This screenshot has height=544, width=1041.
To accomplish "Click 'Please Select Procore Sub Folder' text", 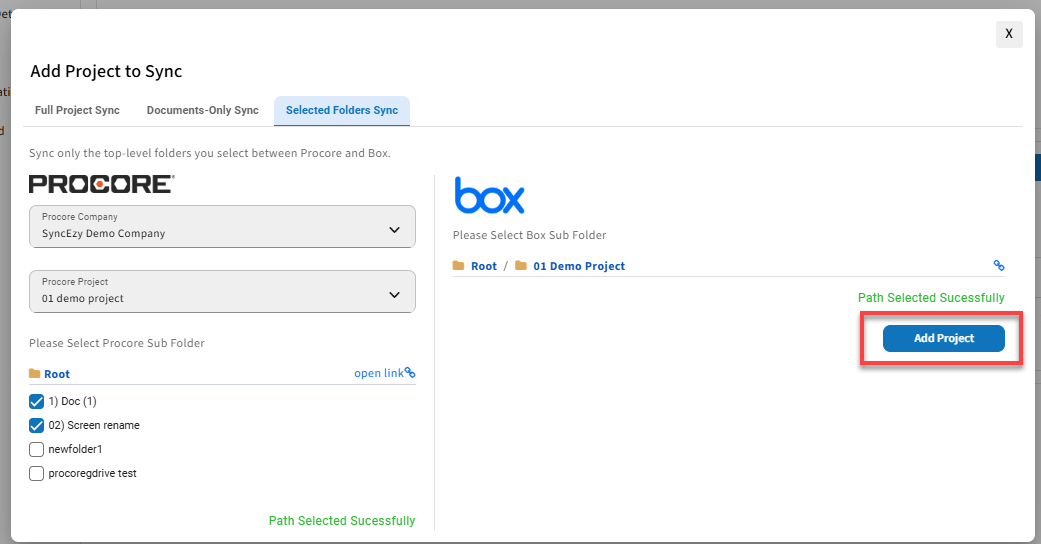I will click(x=117, y=343).
